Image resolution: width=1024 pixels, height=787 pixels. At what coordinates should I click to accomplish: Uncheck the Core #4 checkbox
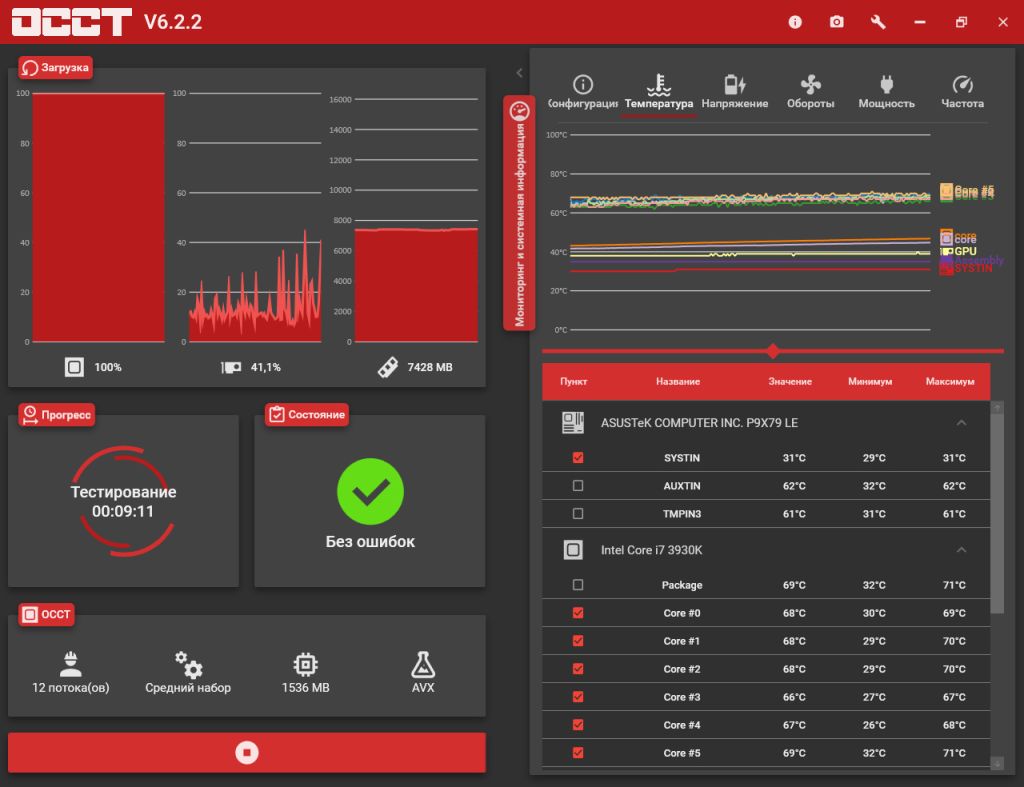pyautogui.click(x=578, y=725)
